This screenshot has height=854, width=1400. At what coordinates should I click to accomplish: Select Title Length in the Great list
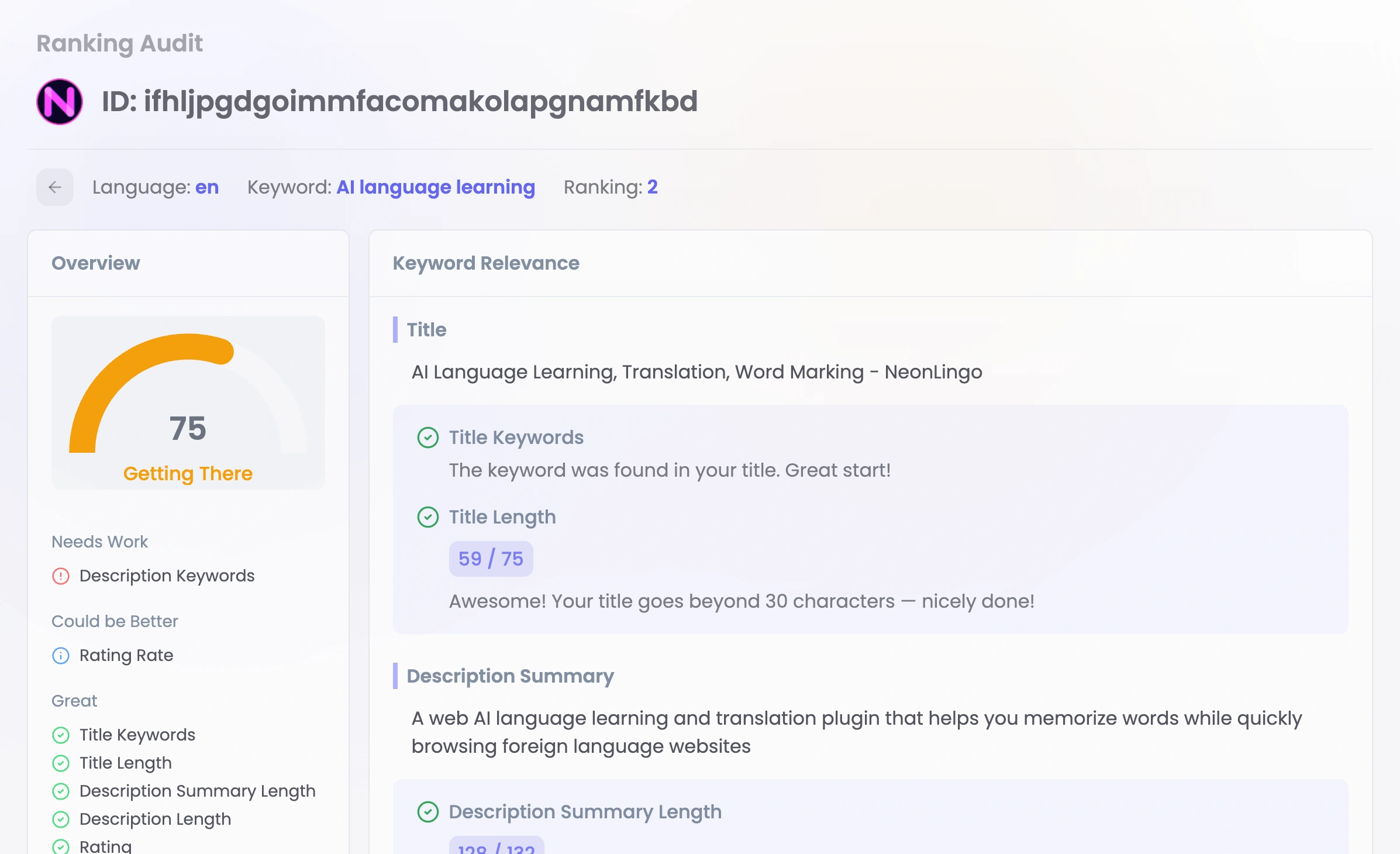(126, 763)
